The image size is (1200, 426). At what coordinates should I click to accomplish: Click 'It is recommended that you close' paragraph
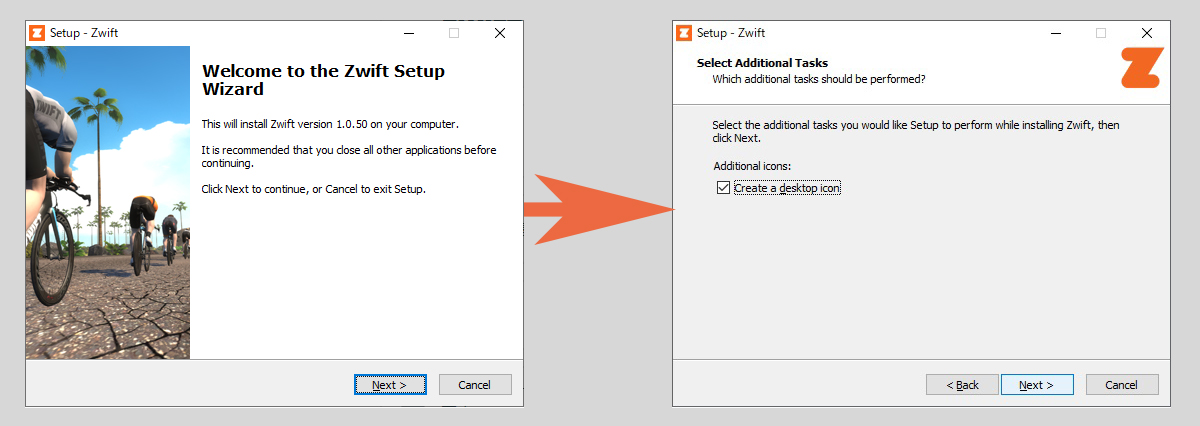tap(349, 156)
